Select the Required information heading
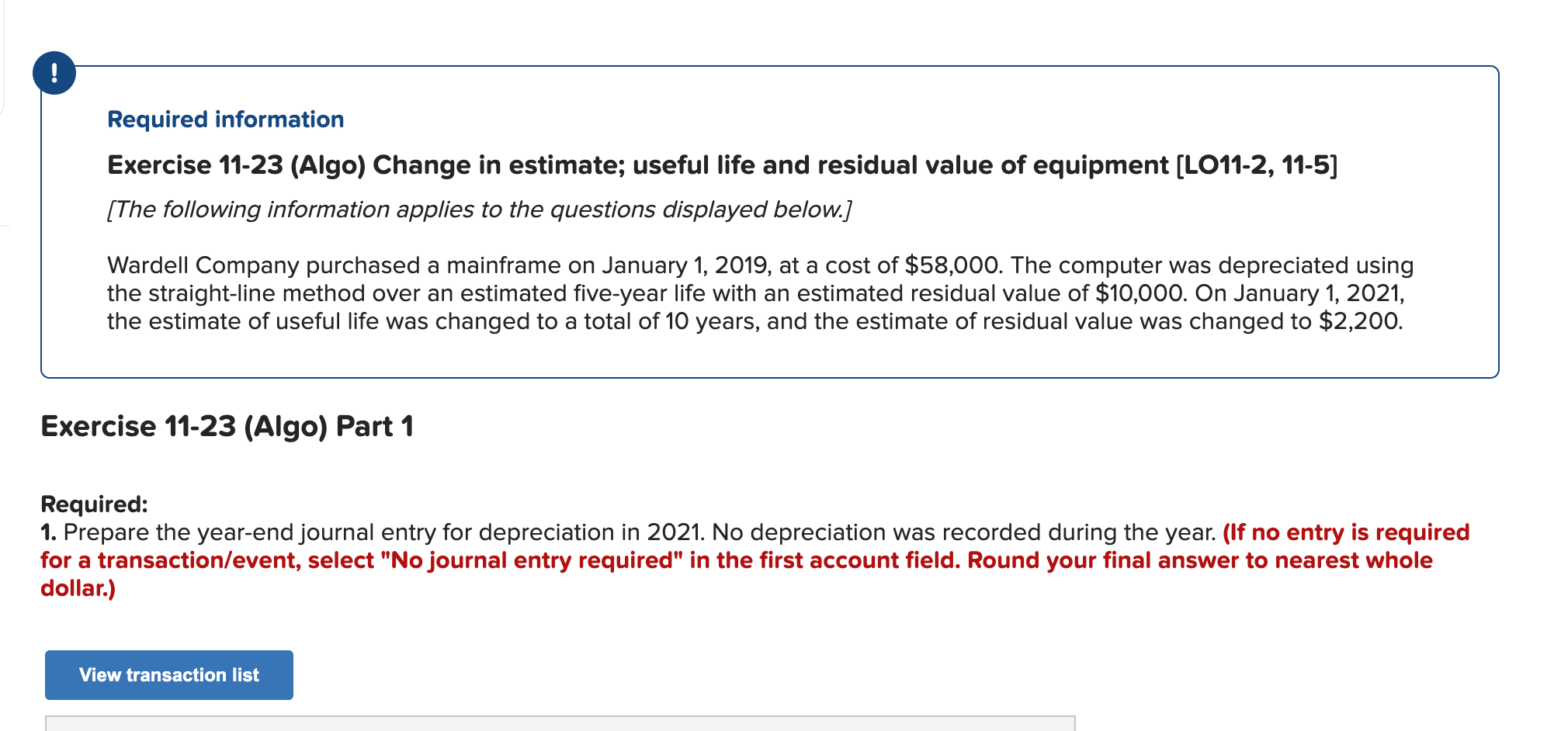 pos(225,119)
